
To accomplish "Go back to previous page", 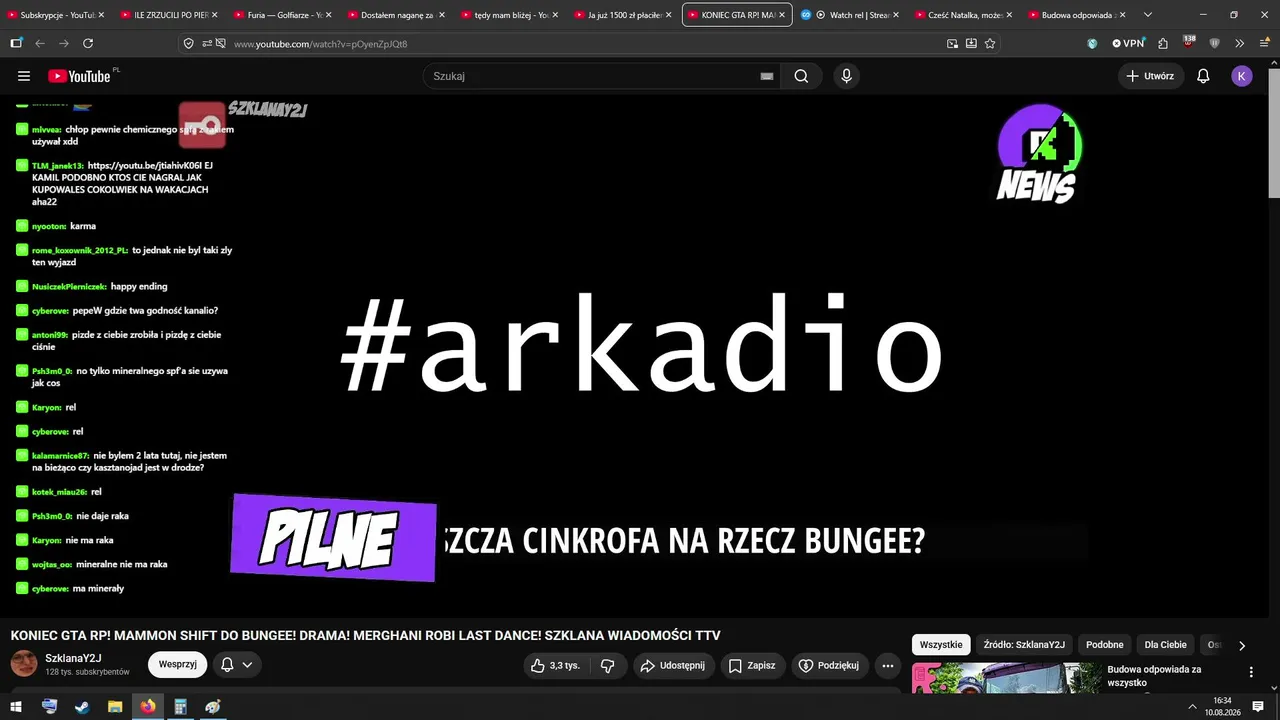I will 40,44.
